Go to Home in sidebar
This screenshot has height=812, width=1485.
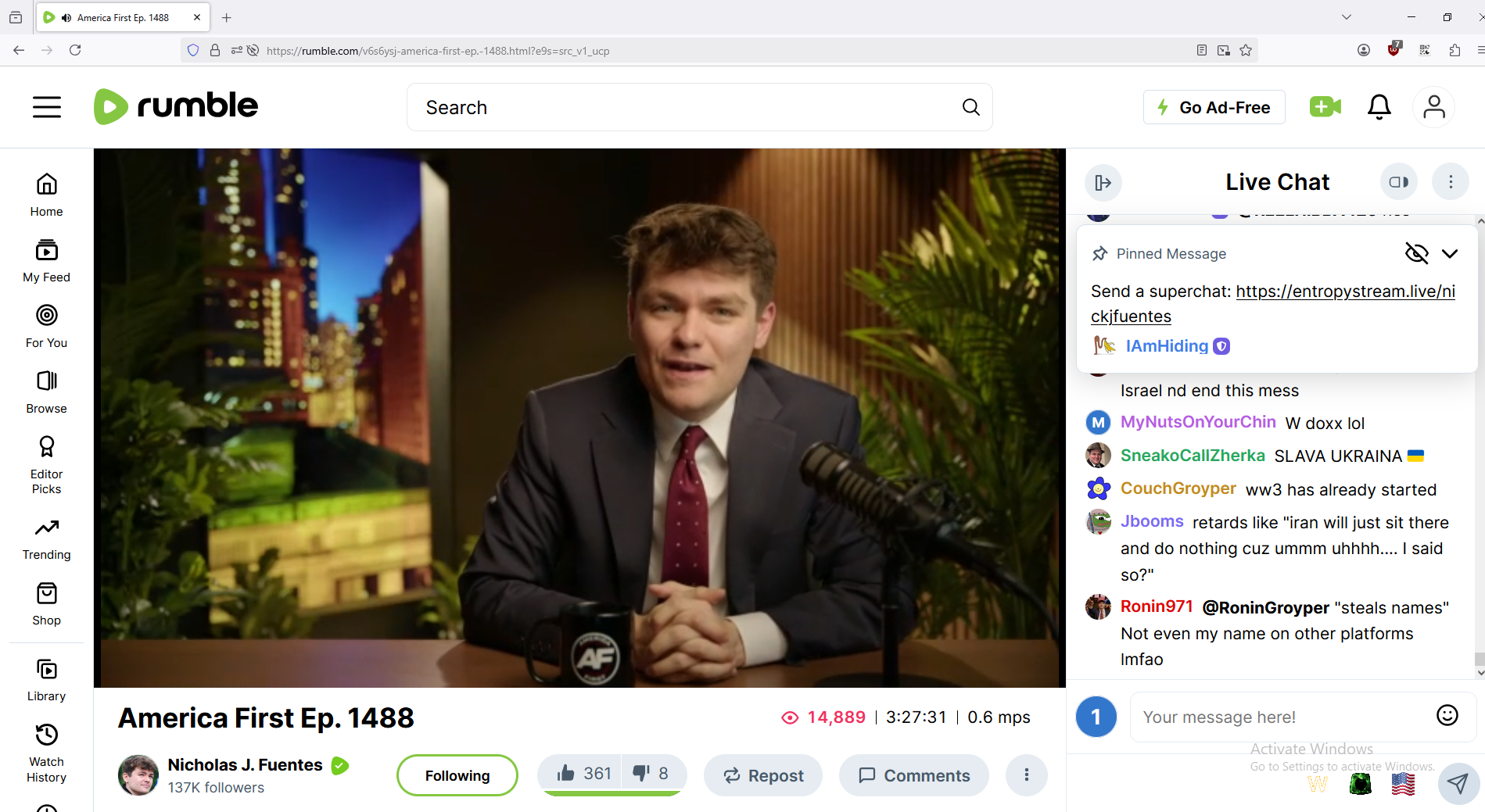[x=47, y=195]
